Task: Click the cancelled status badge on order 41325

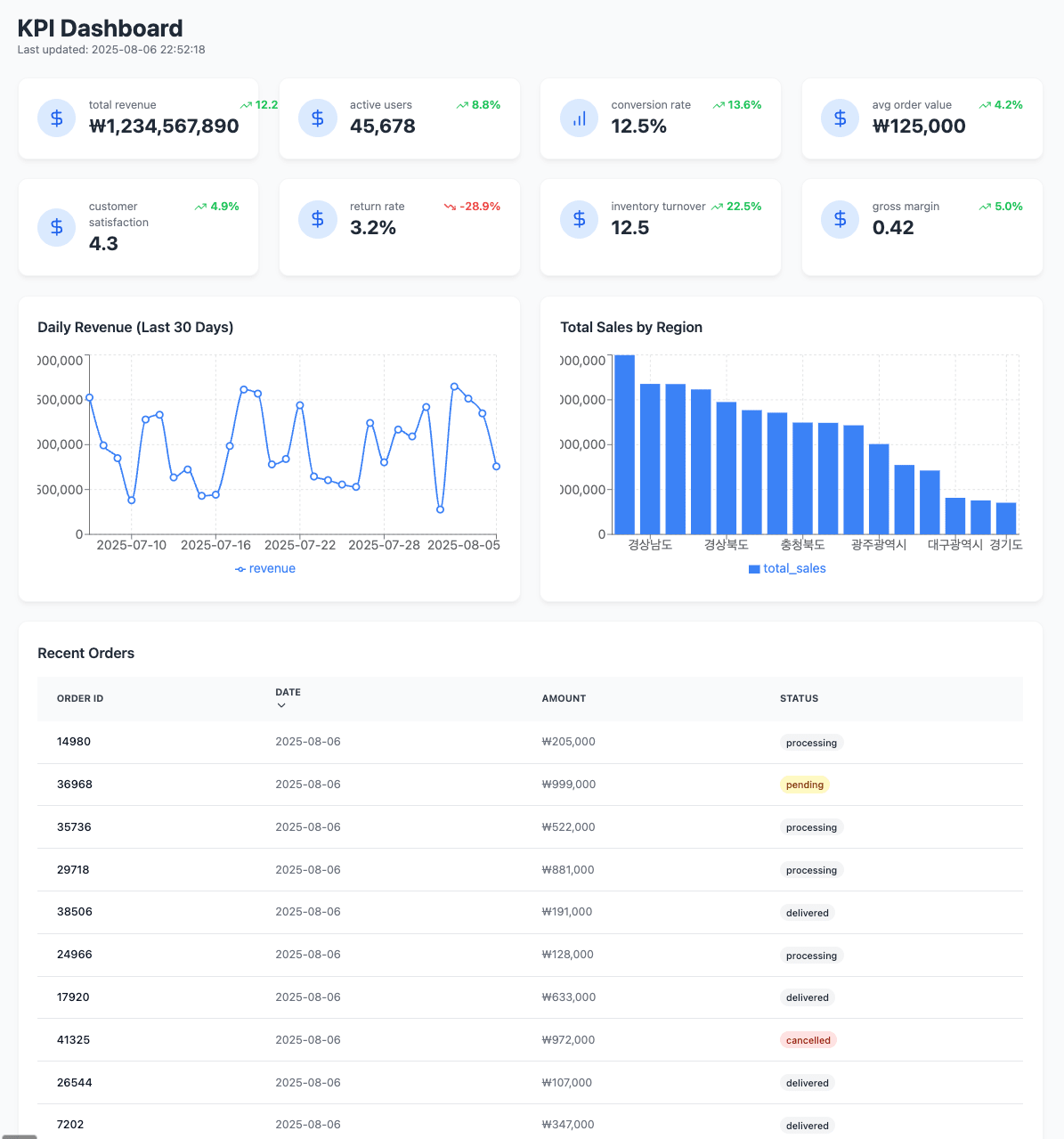Action: point(808,1039)
